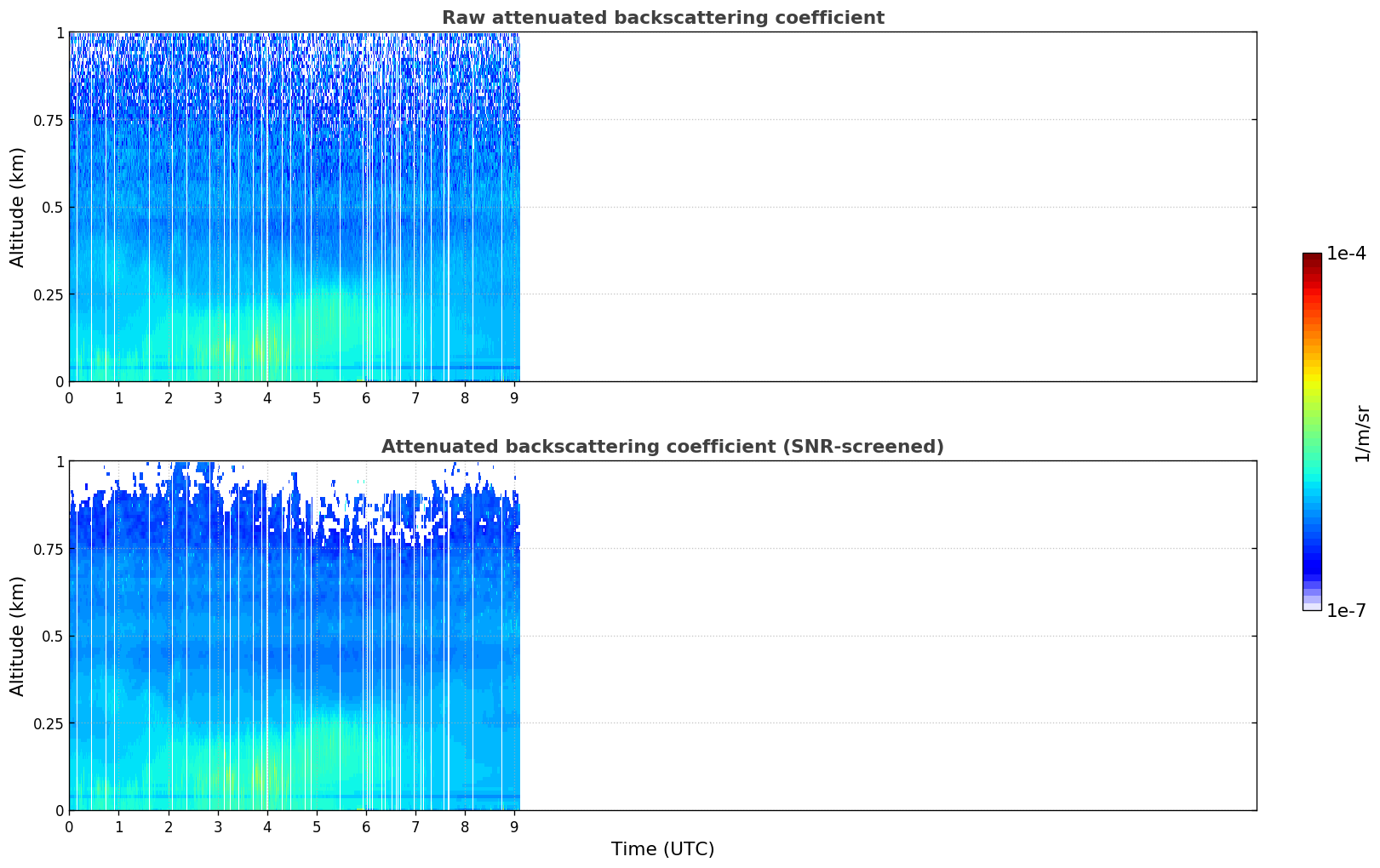Click the colorbar's 1e-4 maximum label
Screen dimensions: 1380x868
coord(1346,254)
